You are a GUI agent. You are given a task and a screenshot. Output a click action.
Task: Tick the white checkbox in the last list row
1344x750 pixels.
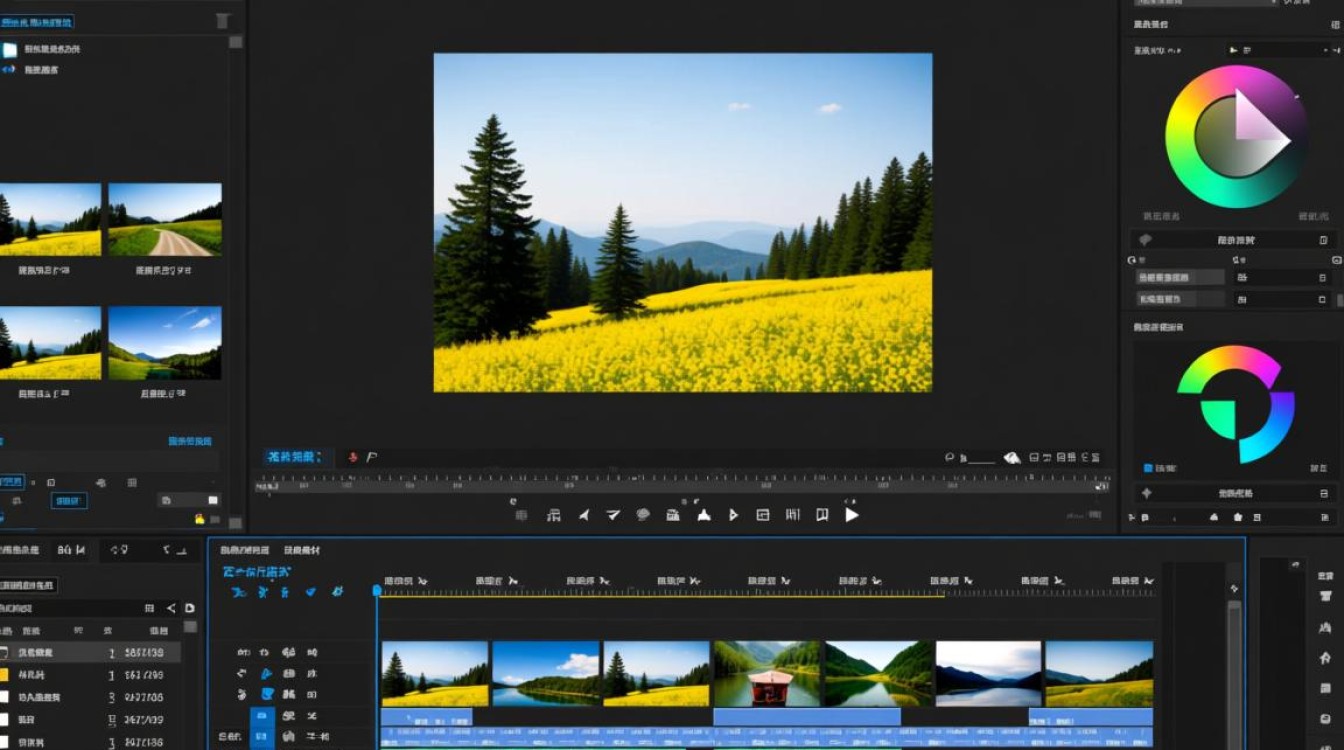click(x=4, y=741)
